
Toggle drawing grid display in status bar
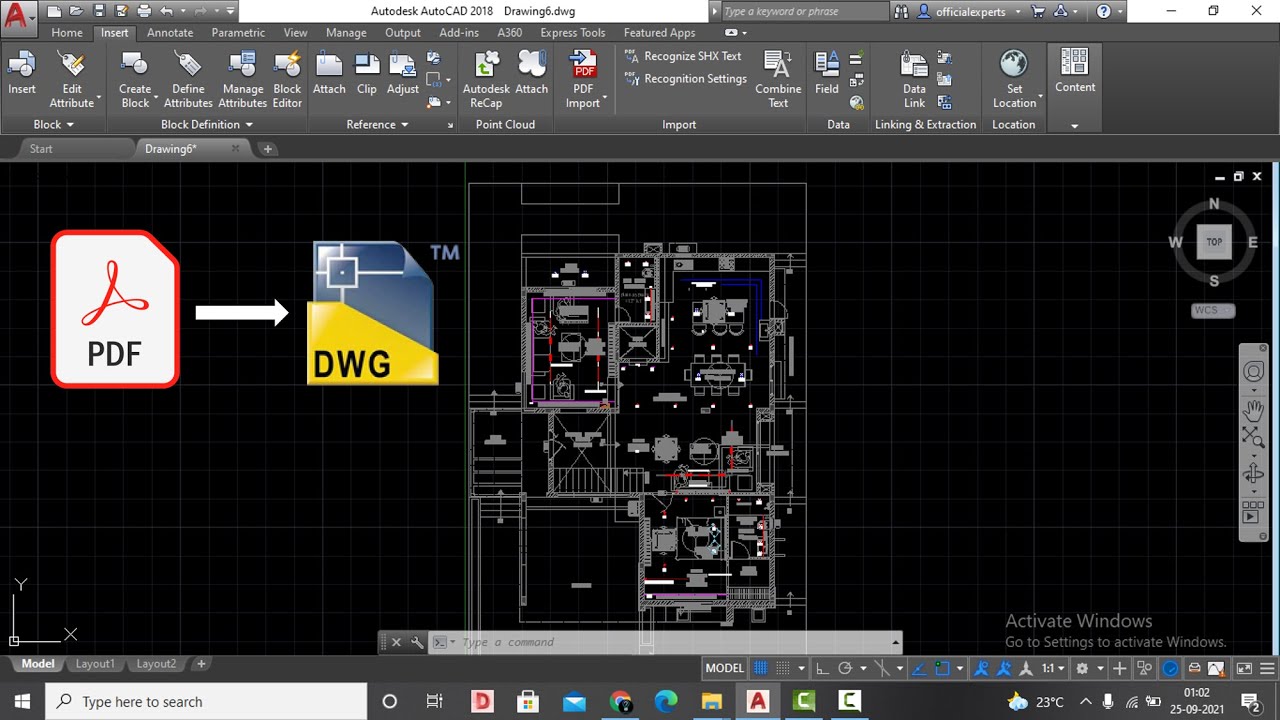[761, 668]
